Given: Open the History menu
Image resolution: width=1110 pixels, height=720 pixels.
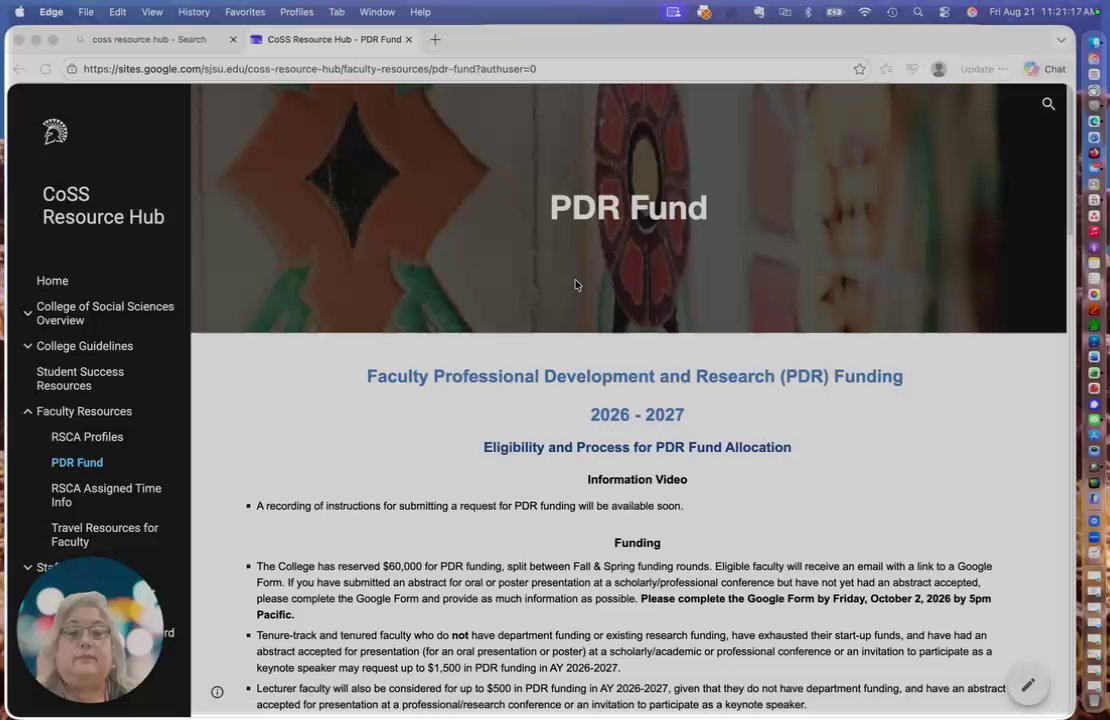Looking at the screenshot, I should 193,12.
